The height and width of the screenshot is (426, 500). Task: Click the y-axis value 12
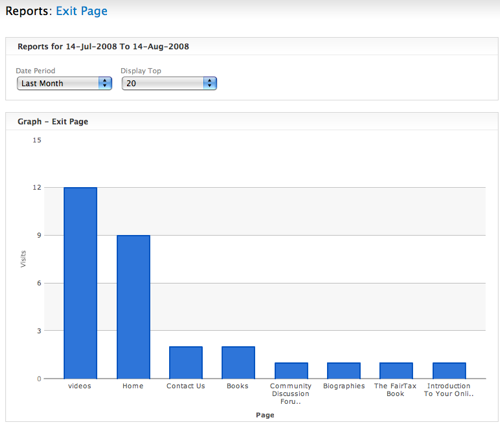(37, 188)
